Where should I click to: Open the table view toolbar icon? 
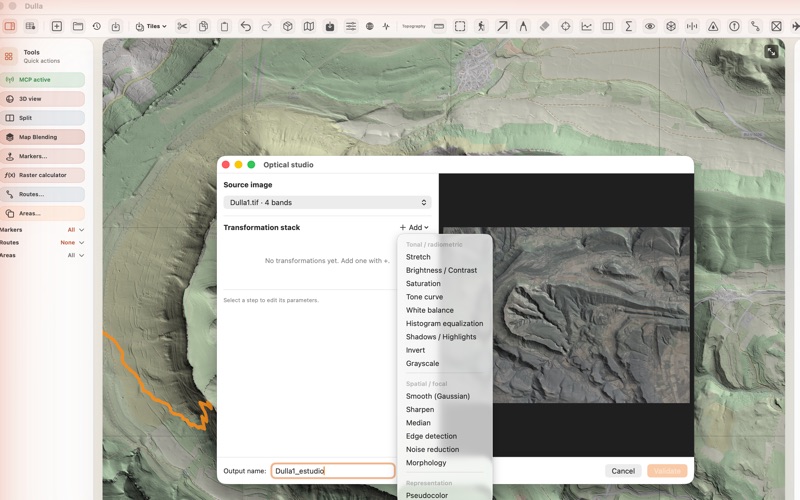[x=31, y=26]
